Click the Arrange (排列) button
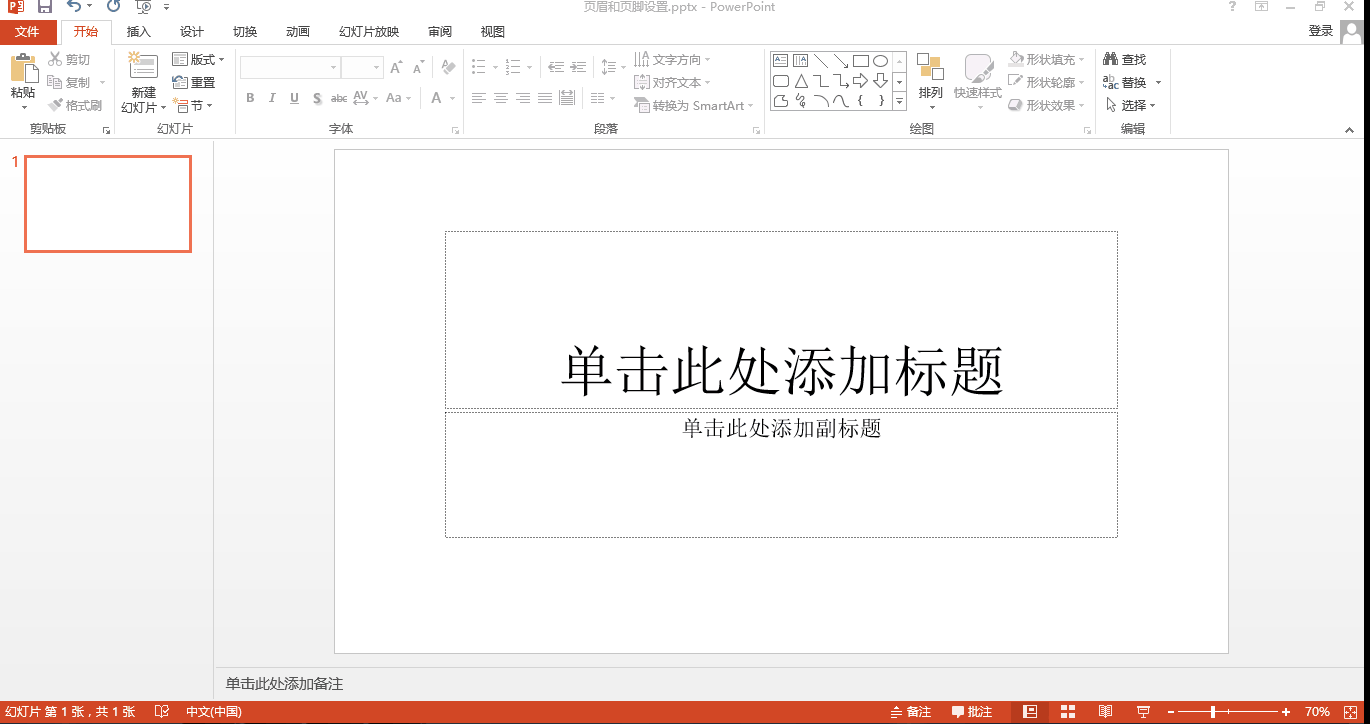Viewport: 1370px width, 724px height. tap(931, 82)
